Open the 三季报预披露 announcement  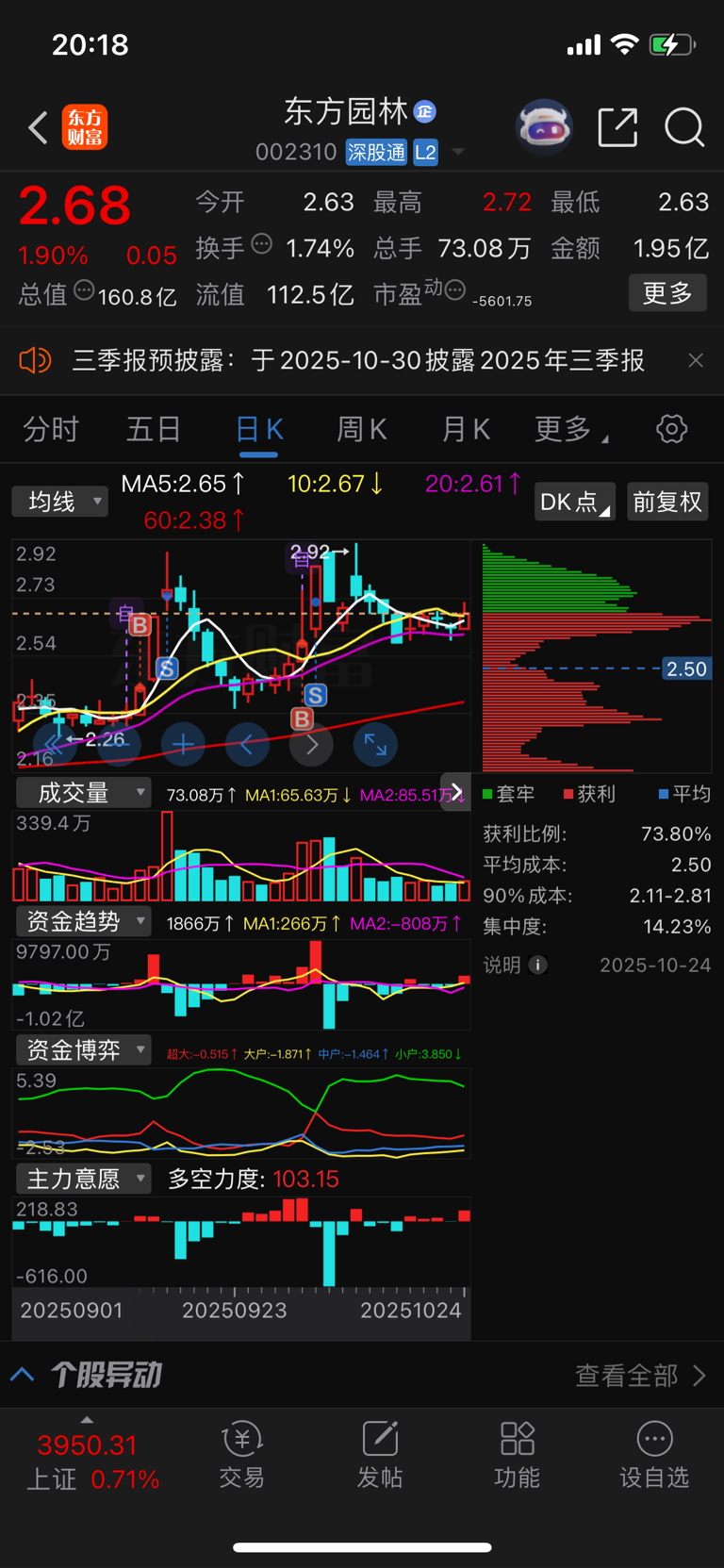tap(358, 360)
